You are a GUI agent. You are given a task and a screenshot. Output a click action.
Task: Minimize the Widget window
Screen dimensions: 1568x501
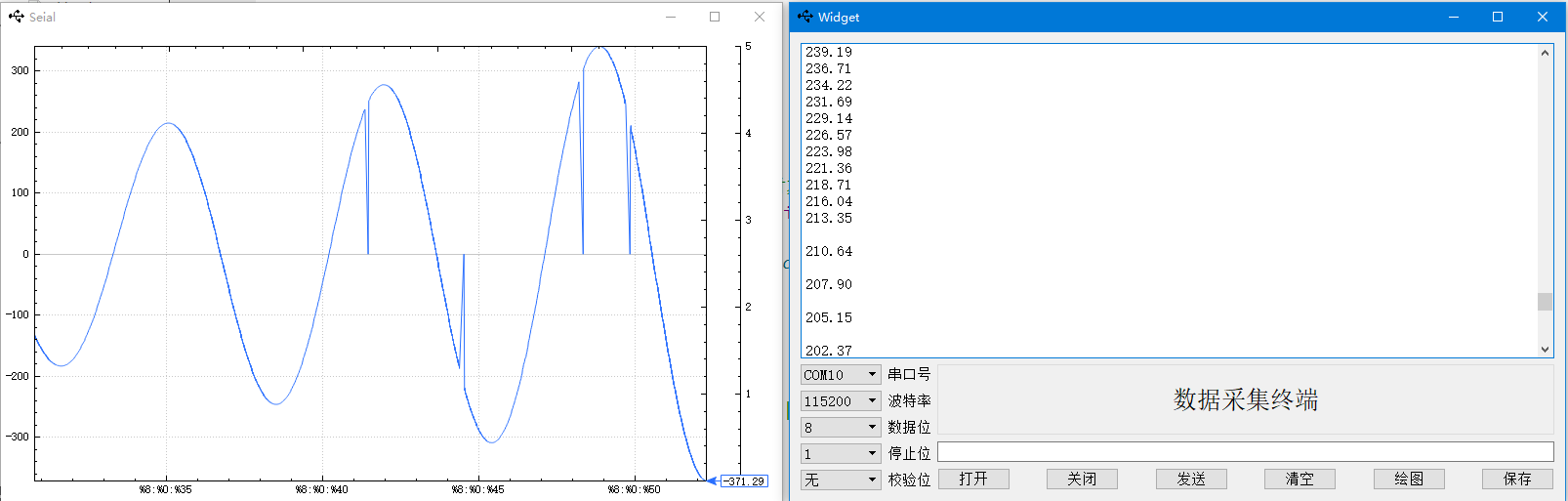(1454, 17)
